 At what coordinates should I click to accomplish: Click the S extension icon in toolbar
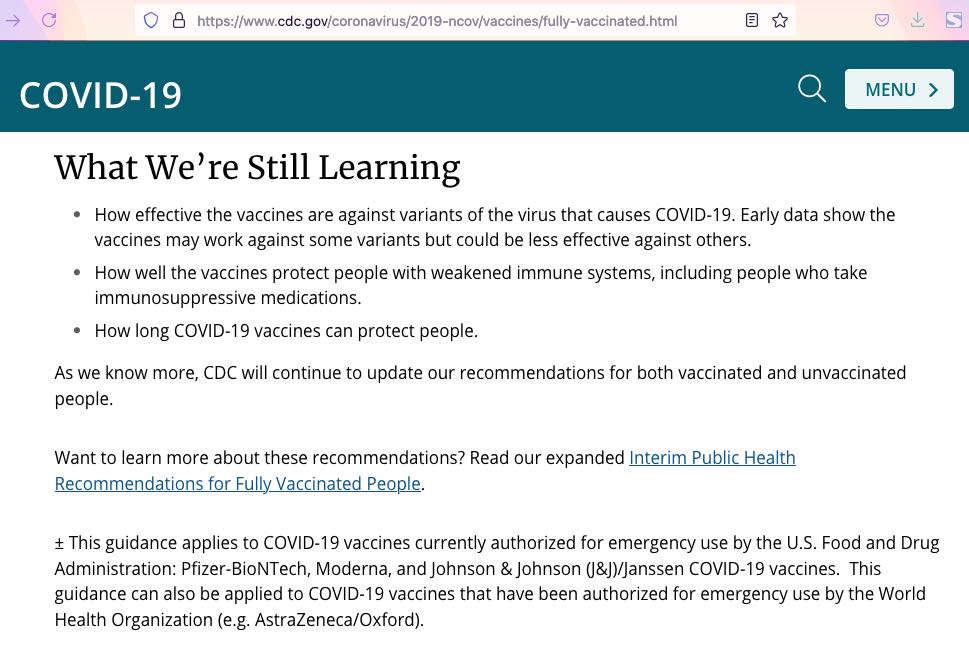(x=954, y=20)
